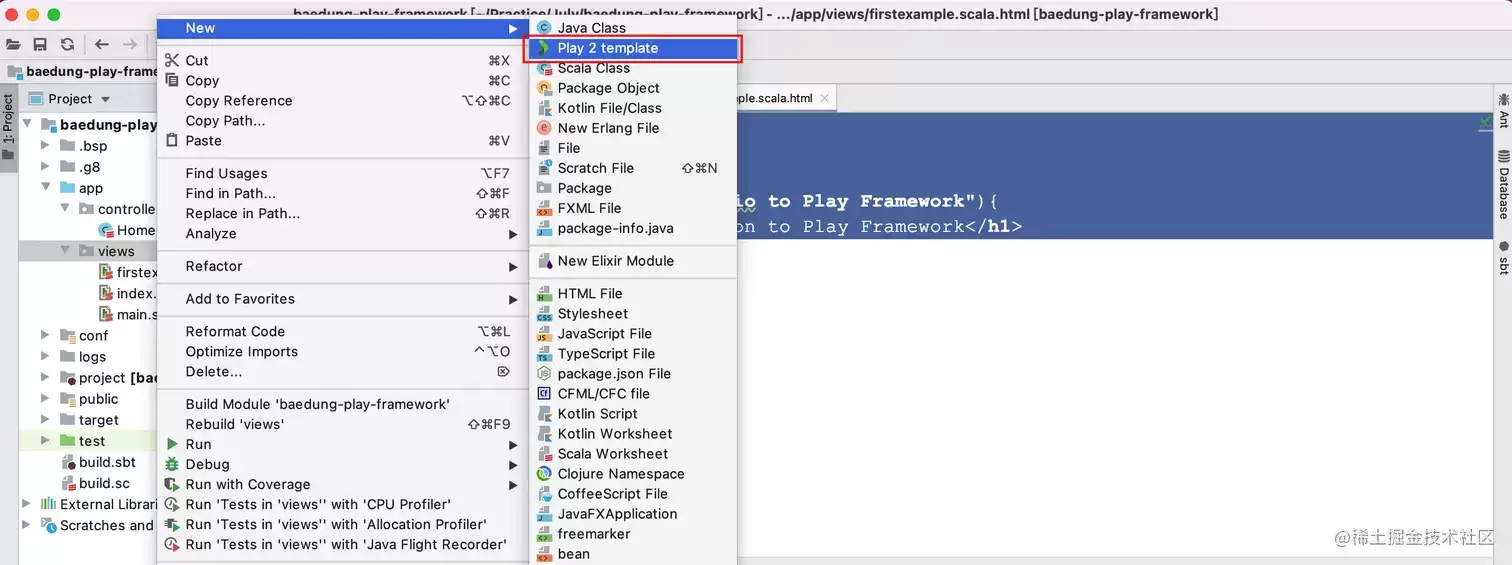Expand the public folder

(45, 399)
